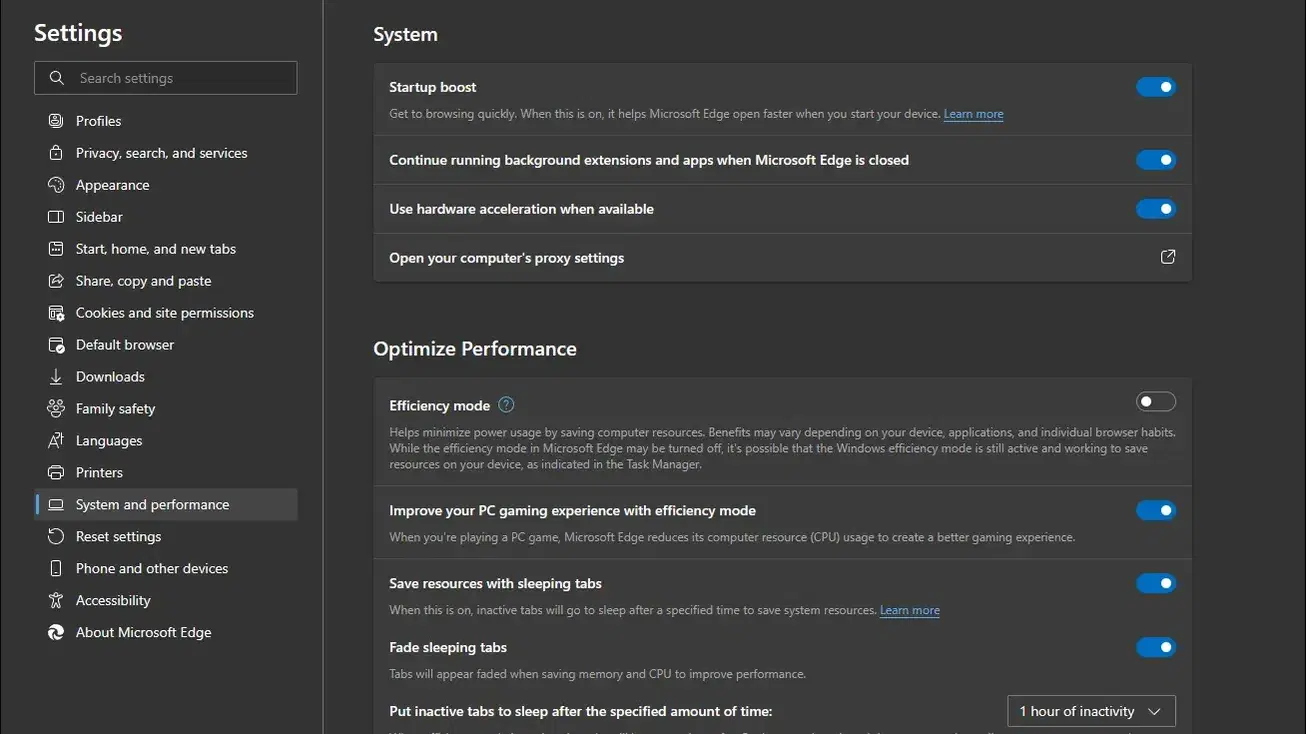
Task: Click the Optimize Performance heading
Action: [475, 349]
